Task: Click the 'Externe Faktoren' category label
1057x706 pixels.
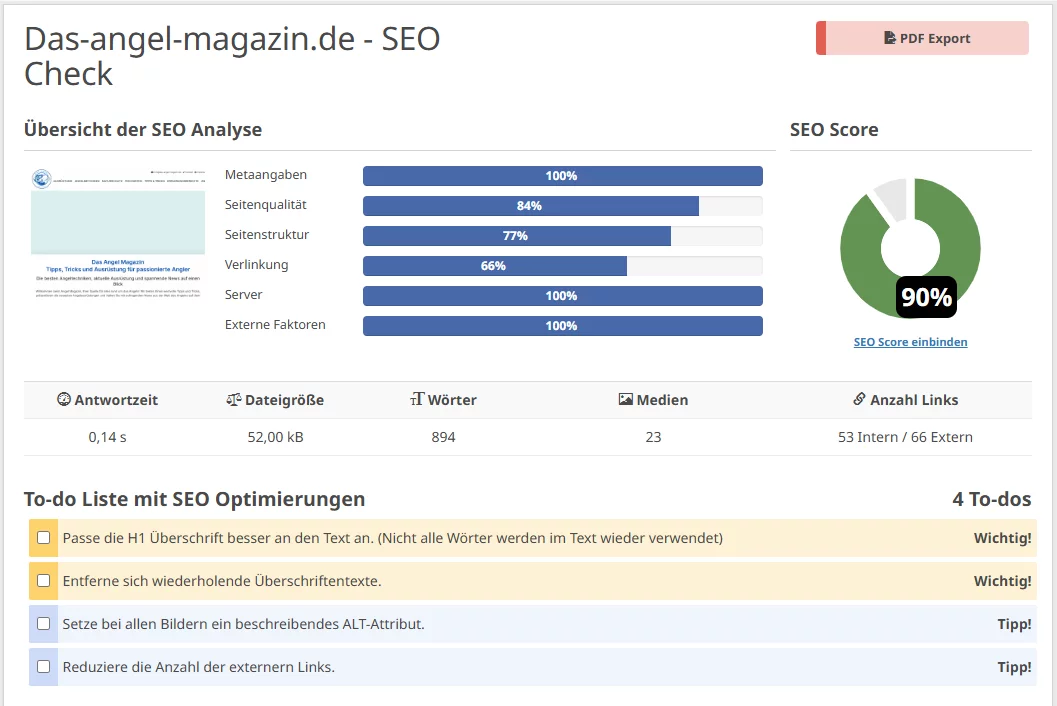Action: click(275, 324)
